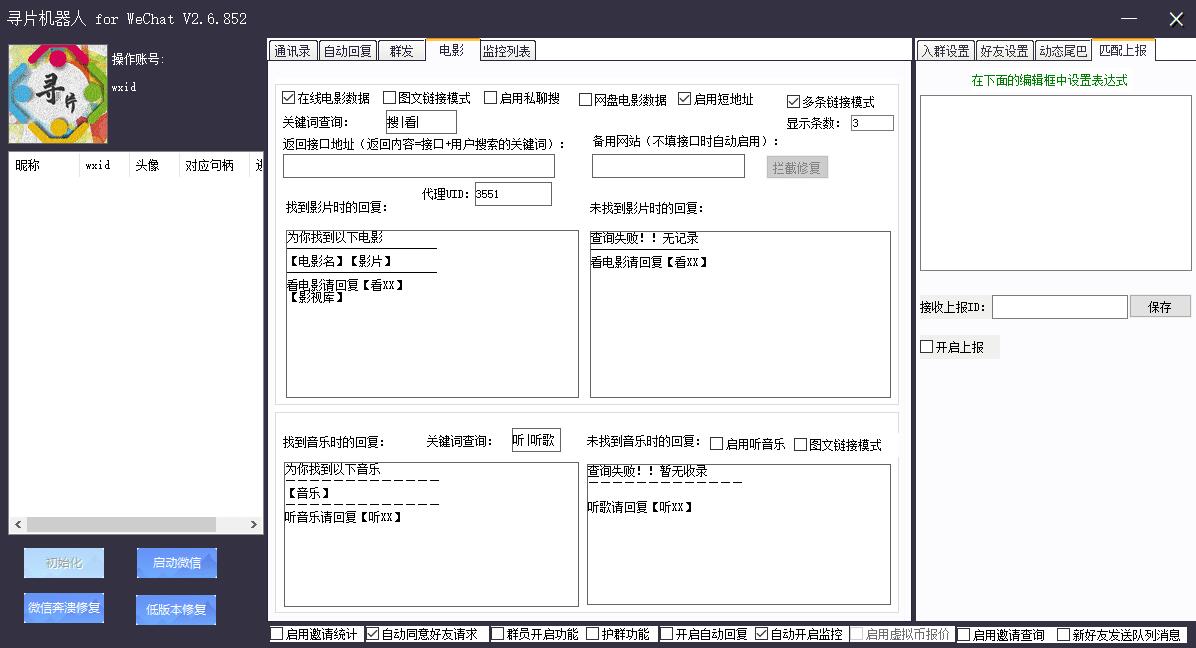This screenshot has height=648, width=1196.
Task: Click the 保存 button
Action: [1159, 306]
